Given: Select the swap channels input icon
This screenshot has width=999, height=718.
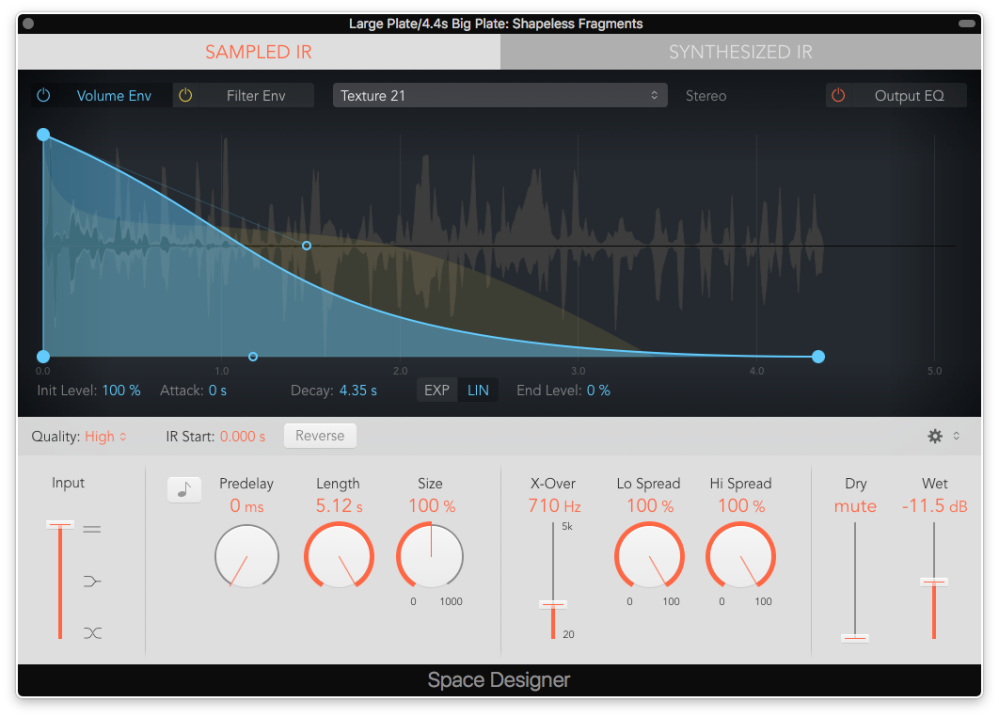Looking at the screenshot, I should pos(92,633).
